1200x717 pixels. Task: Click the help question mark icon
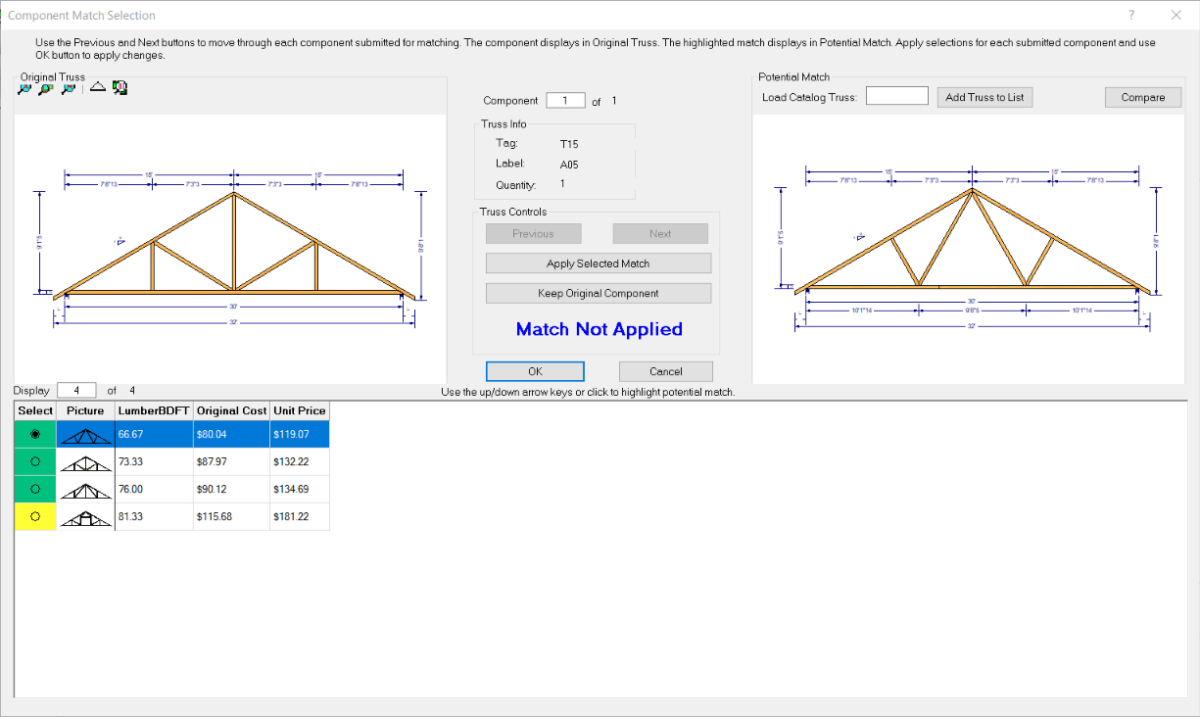(1130, 15)
